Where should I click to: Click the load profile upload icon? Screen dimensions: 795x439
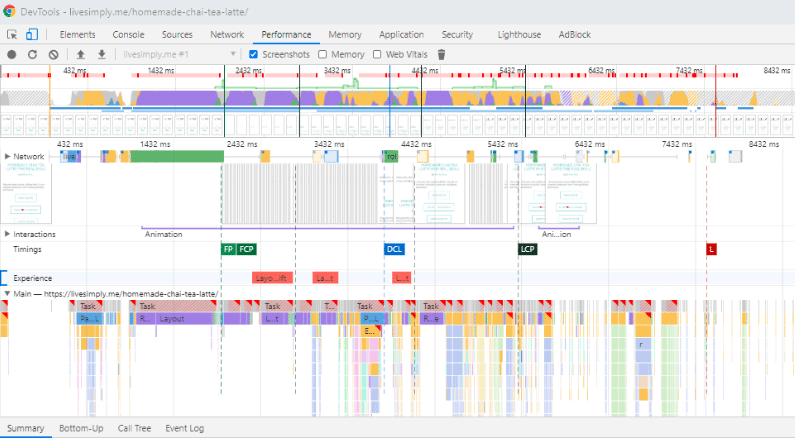point(81,54)
